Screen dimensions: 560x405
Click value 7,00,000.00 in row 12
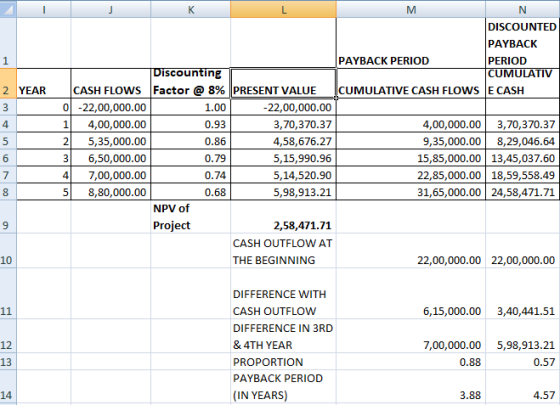point(411,336)
